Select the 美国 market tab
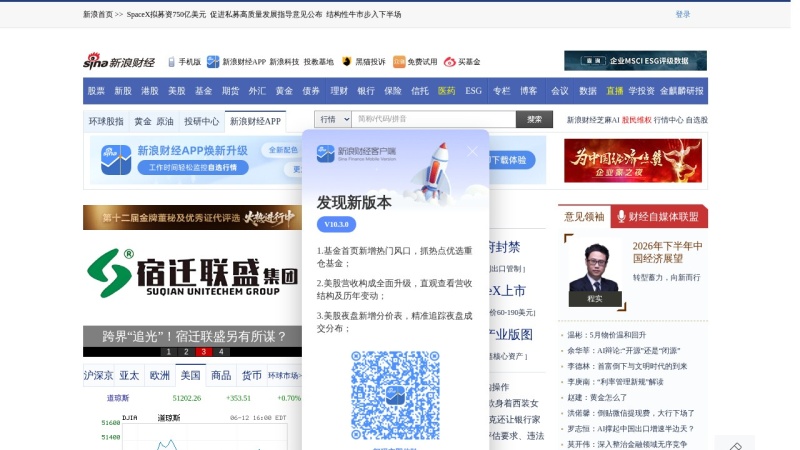800x450 pixels. point(190,376)
